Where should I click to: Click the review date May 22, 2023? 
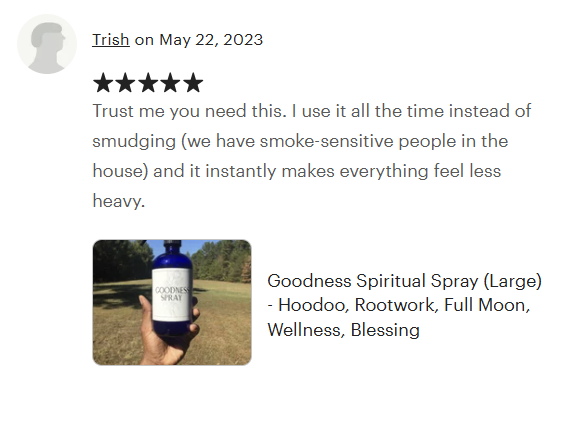click(x=211, y=40)
